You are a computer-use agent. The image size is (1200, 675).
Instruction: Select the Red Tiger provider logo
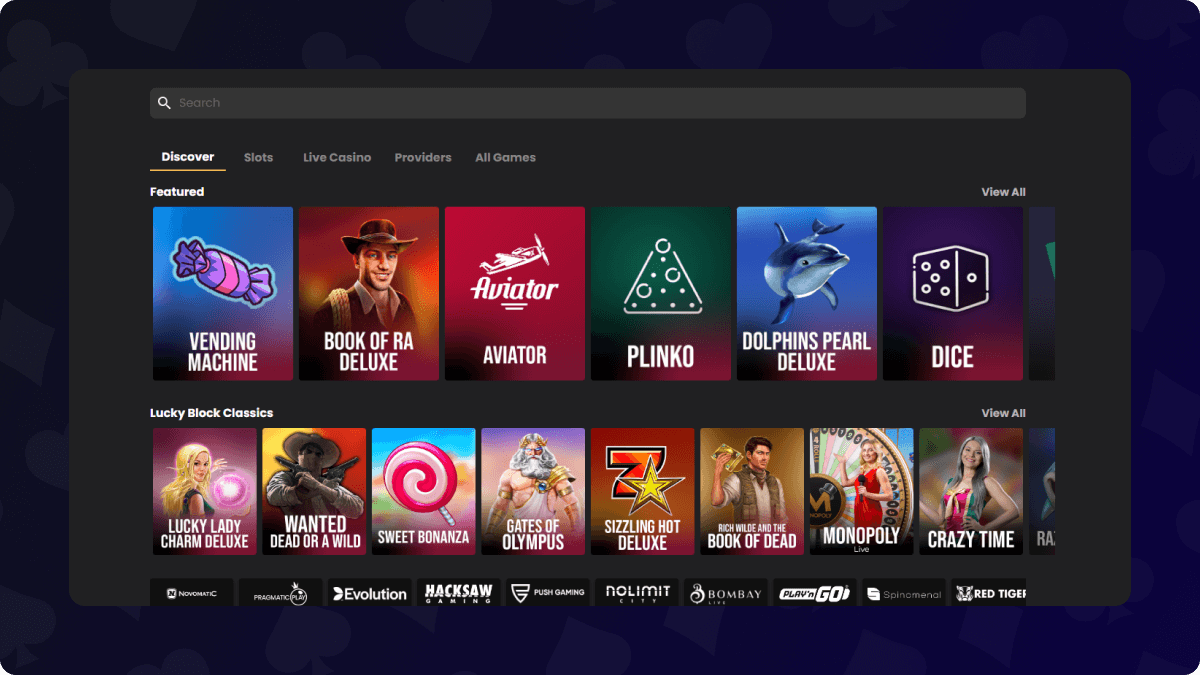point(989,592)
